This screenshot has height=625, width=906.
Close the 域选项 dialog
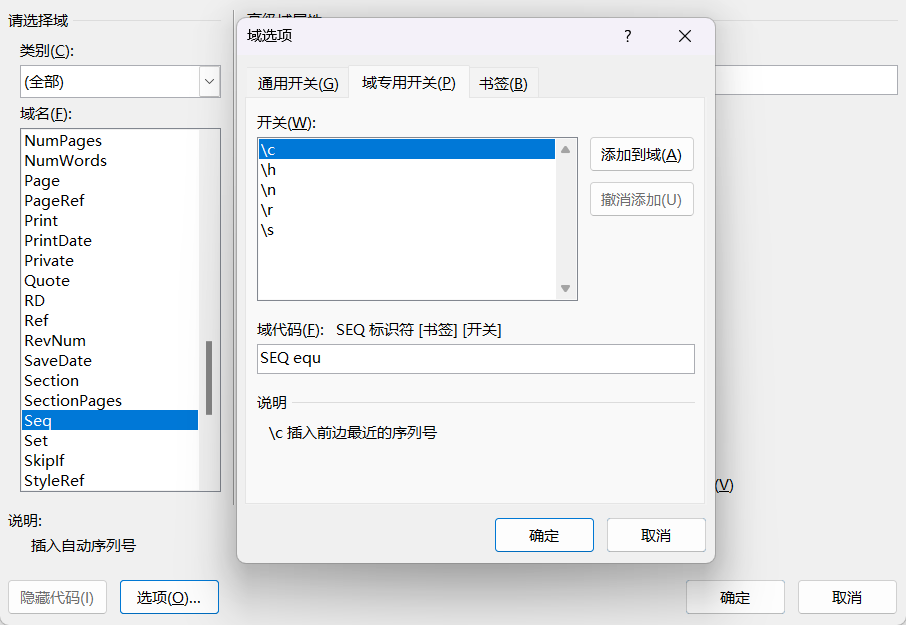(685, 36)
